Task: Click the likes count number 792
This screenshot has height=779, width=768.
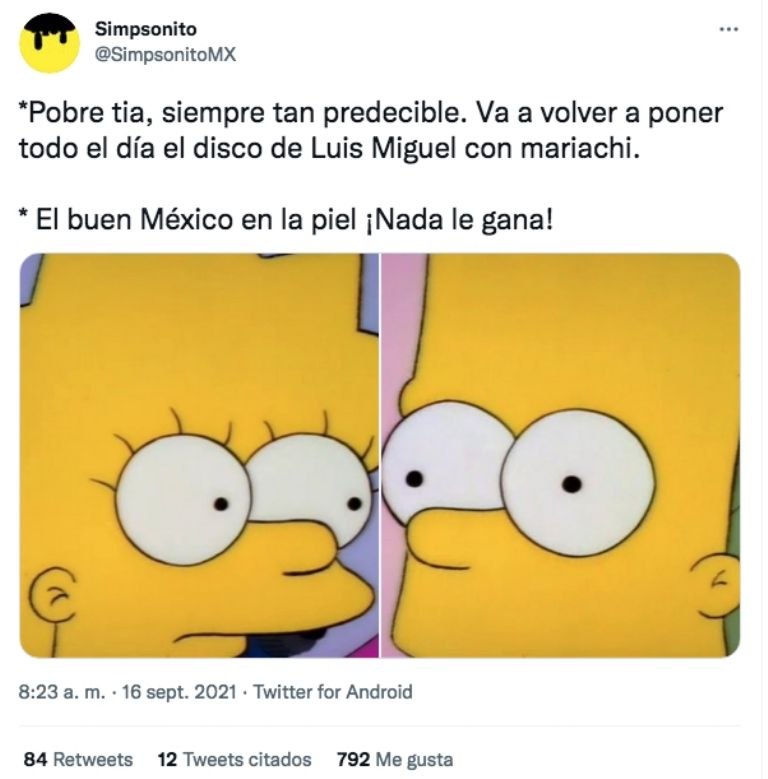Action: pos(353,759)
